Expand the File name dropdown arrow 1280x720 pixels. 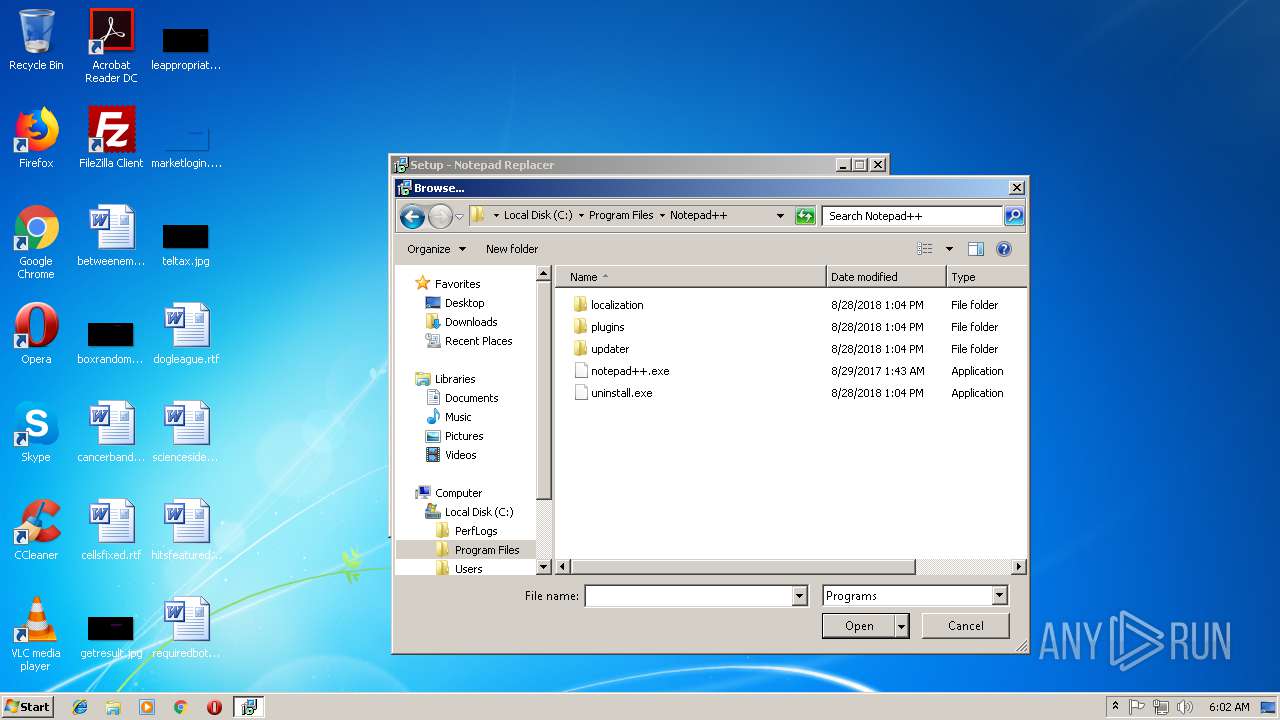pyautogui.click(x=799, y=596)
